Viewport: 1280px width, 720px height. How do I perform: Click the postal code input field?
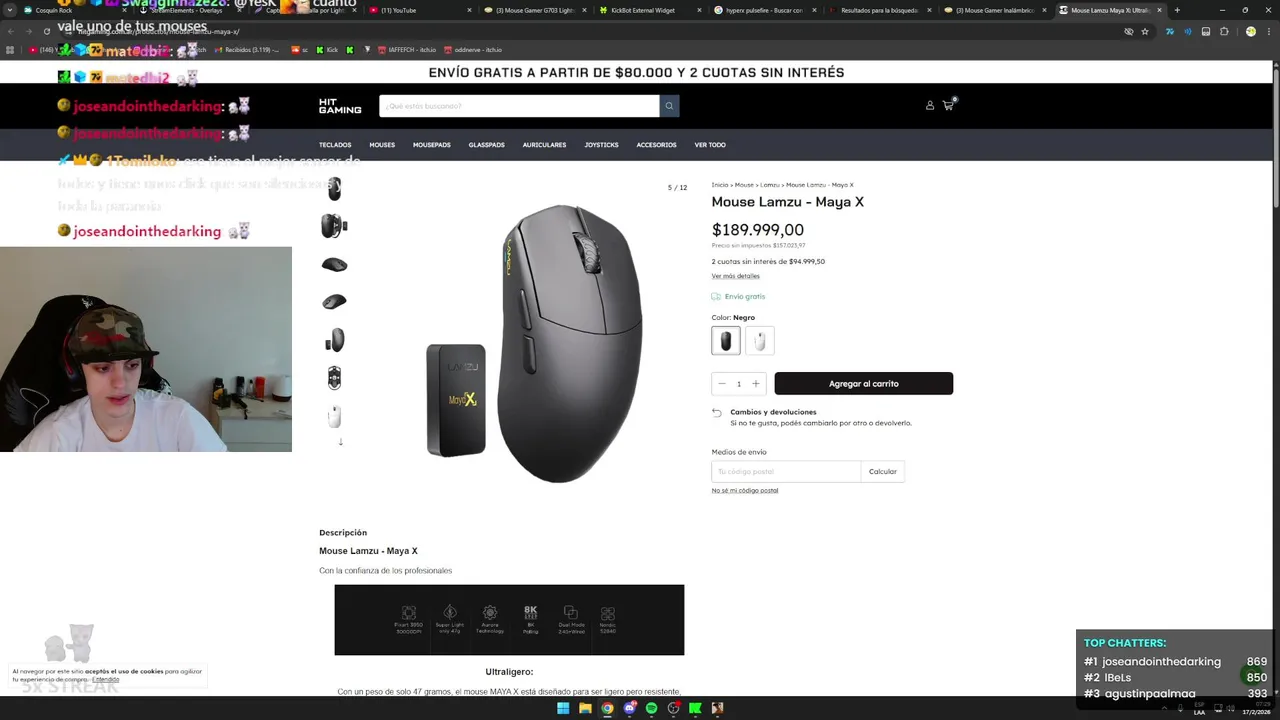tap(786, 471)
